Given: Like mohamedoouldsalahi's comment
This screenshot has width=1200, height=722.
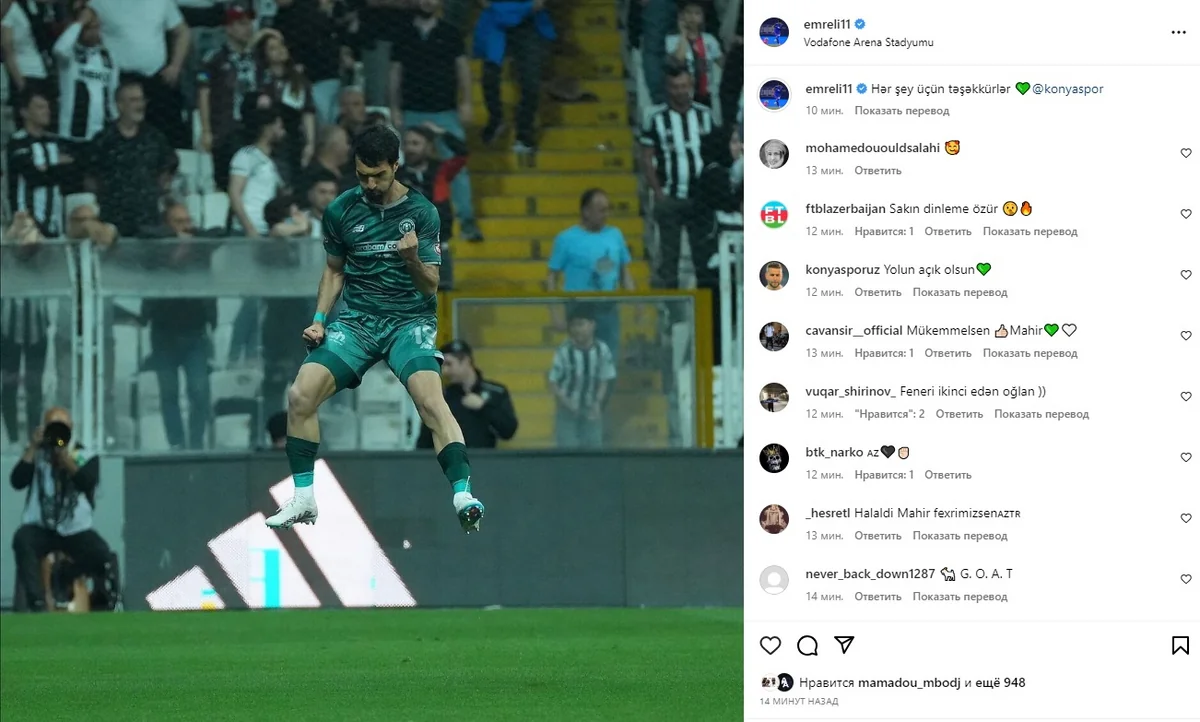Looking at the screenshot, I should pyautogui.click(x=1186, y=153).
